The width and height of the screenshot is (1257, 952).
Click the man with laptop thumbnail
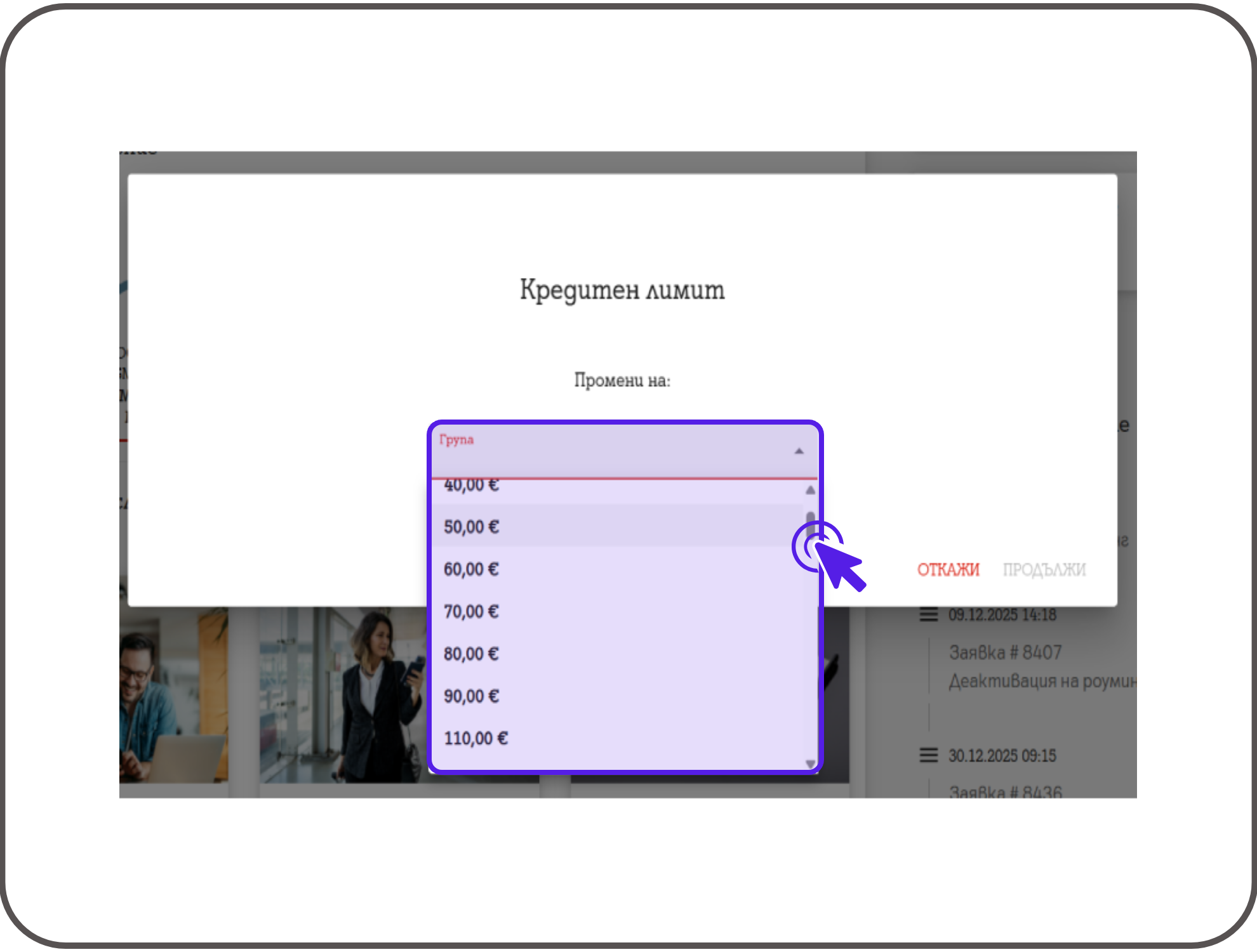tap(173, 695)
